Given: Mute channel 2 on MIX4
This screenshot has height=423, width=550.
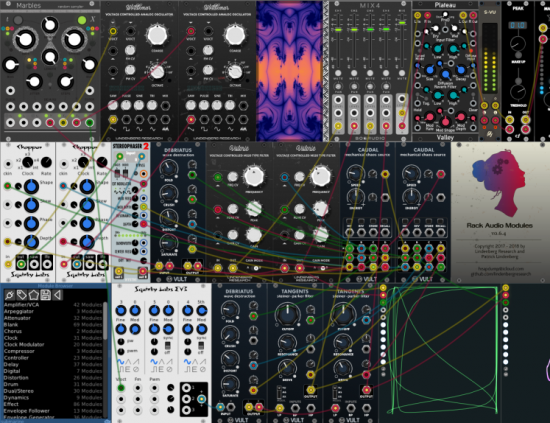Looking at the screenshot, I should click(354, 73).
